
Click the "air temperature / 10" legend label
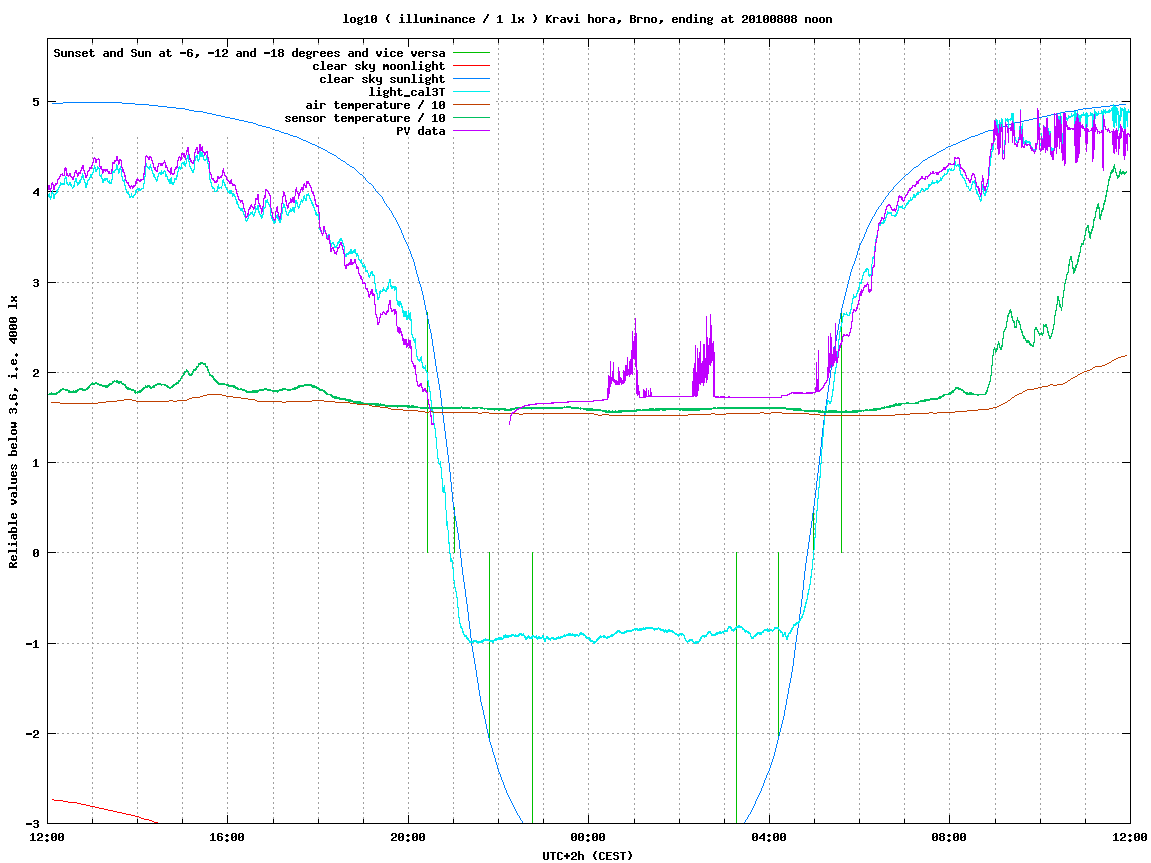tap(375, 105)
